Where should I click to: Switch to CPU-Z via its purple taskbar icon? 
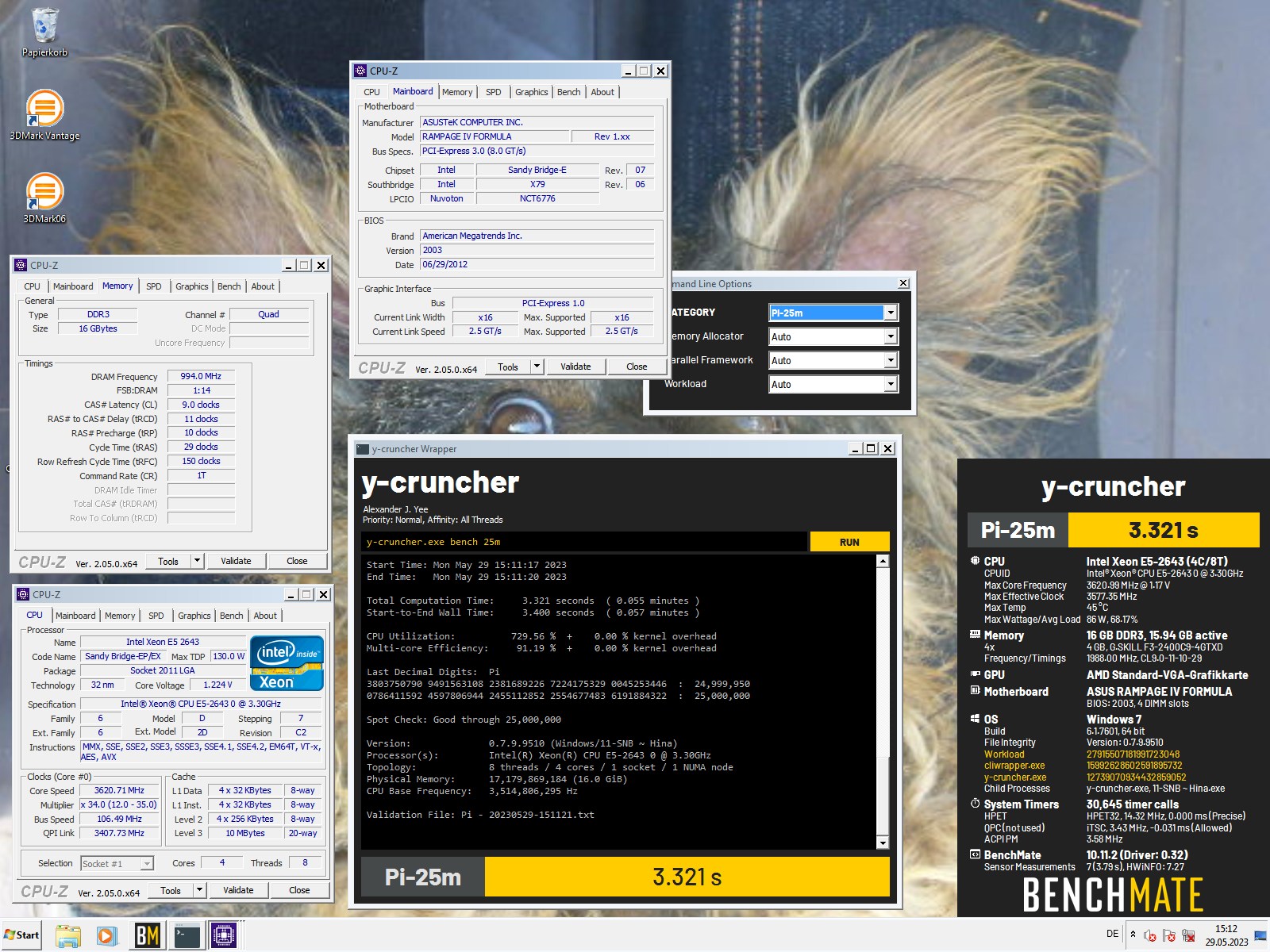tap(224, 936)
